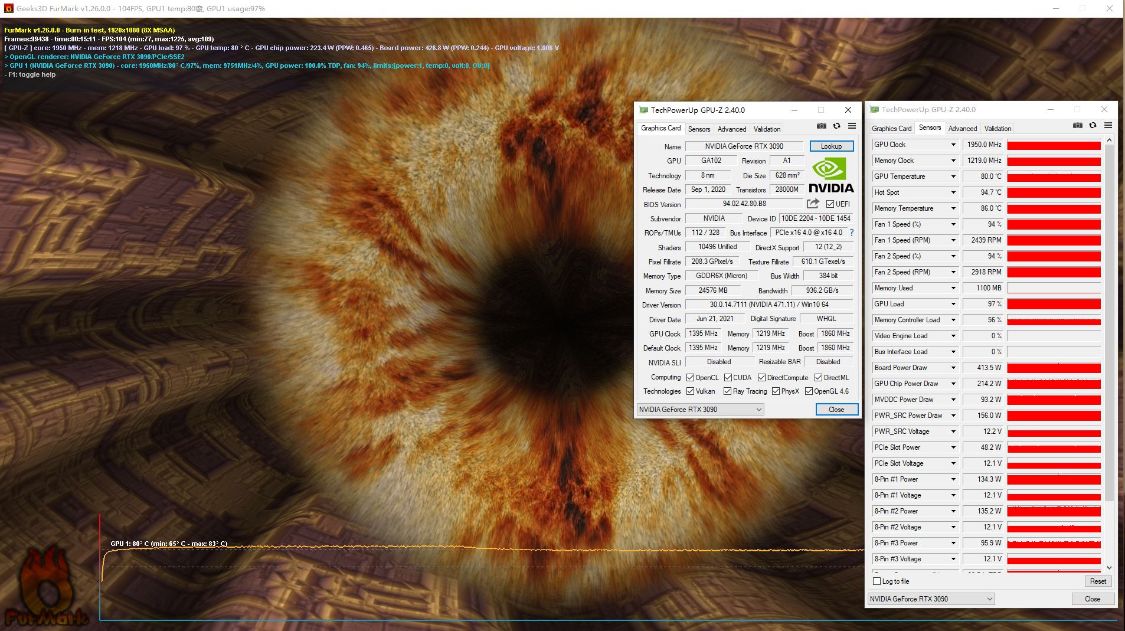Open the Memory Temperature sensor dropdown arrow
1125x631 pixels.
pos(954,208)
